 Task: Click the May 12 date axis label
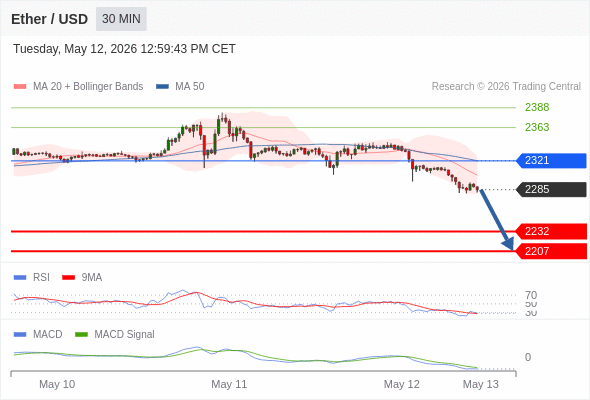click(x=401, y=384)
